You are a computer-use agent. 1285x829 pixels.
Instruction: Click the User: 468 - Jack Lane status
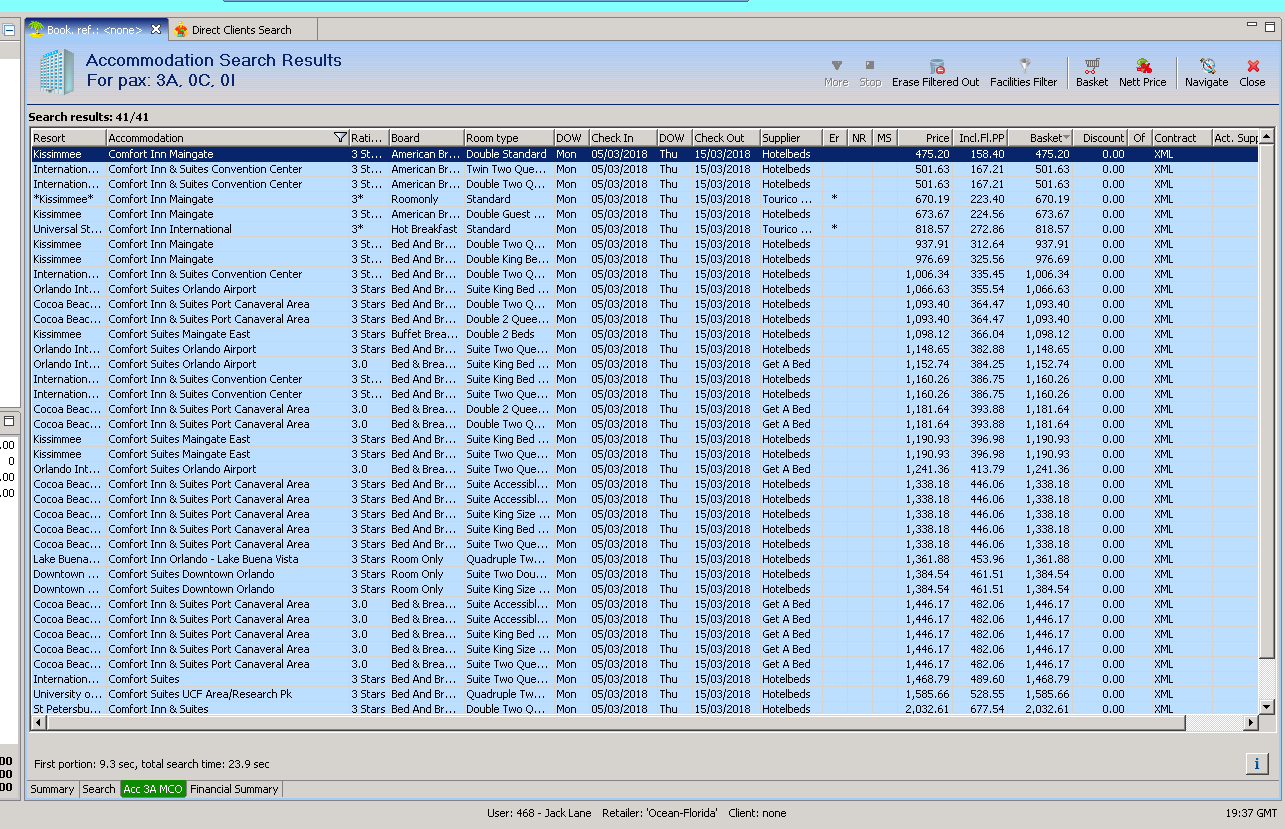[539, 813]
